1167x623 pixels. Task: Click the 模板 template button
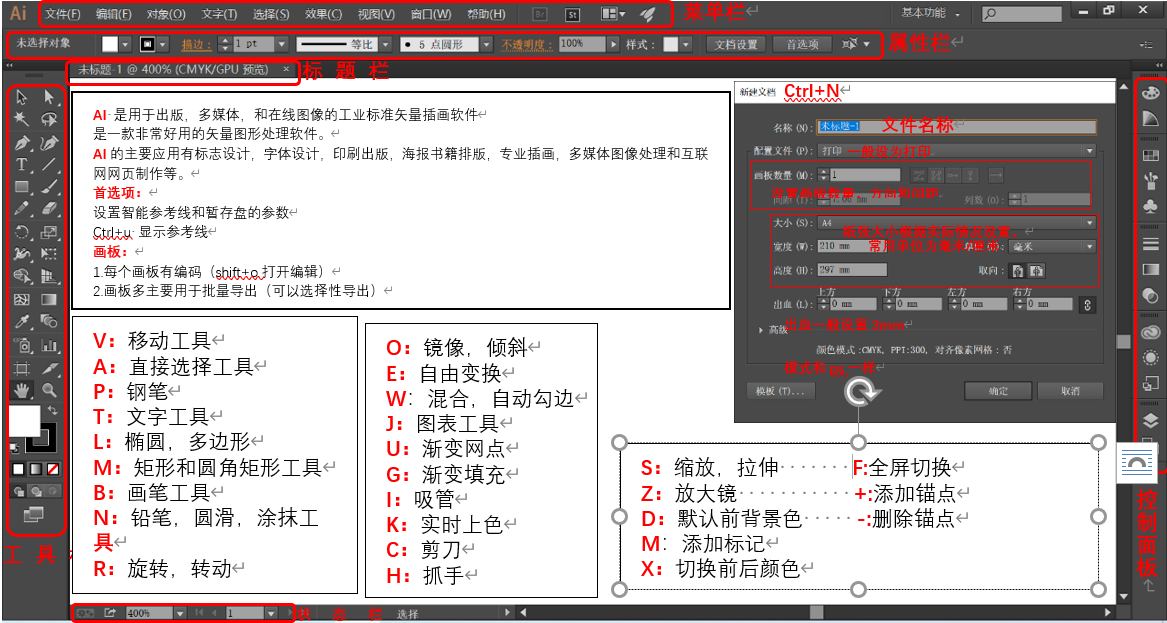(782, 390)
